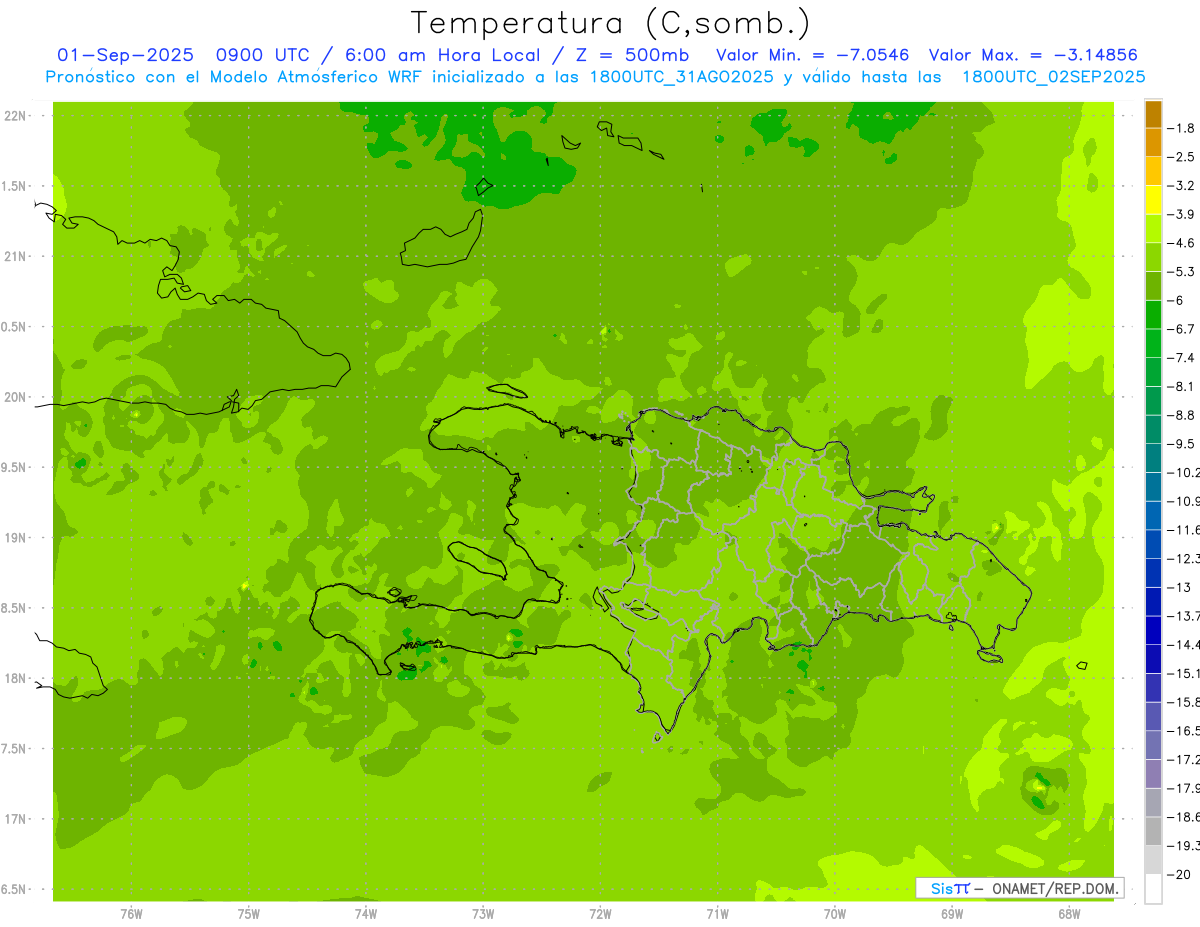1200x927 pixels.
Task: Click the orange swatch between -1.8 and -2.5
Action: click(1153, 142)
